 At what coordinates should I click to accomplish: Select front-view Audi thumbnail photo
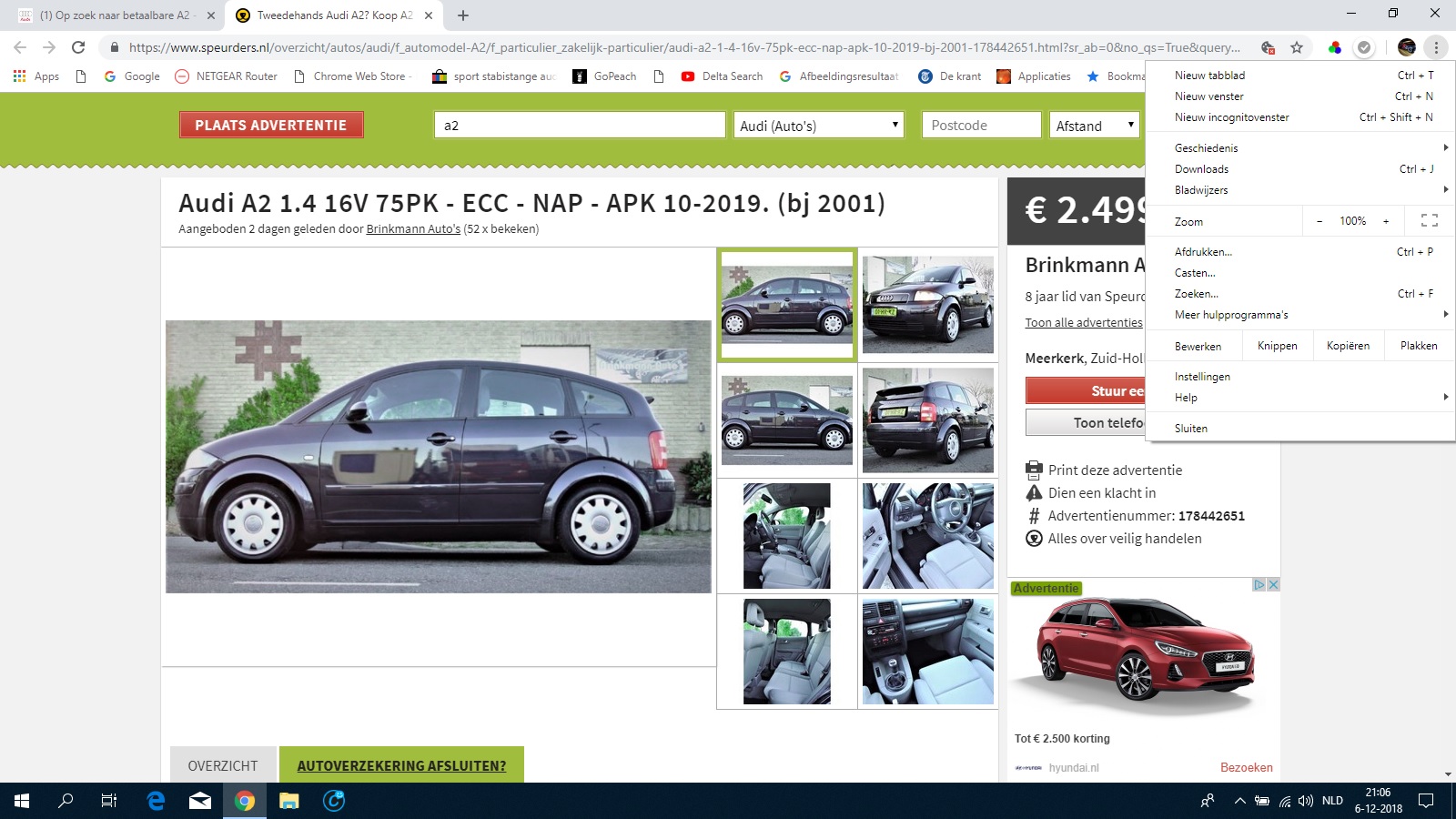coord(927,305)
